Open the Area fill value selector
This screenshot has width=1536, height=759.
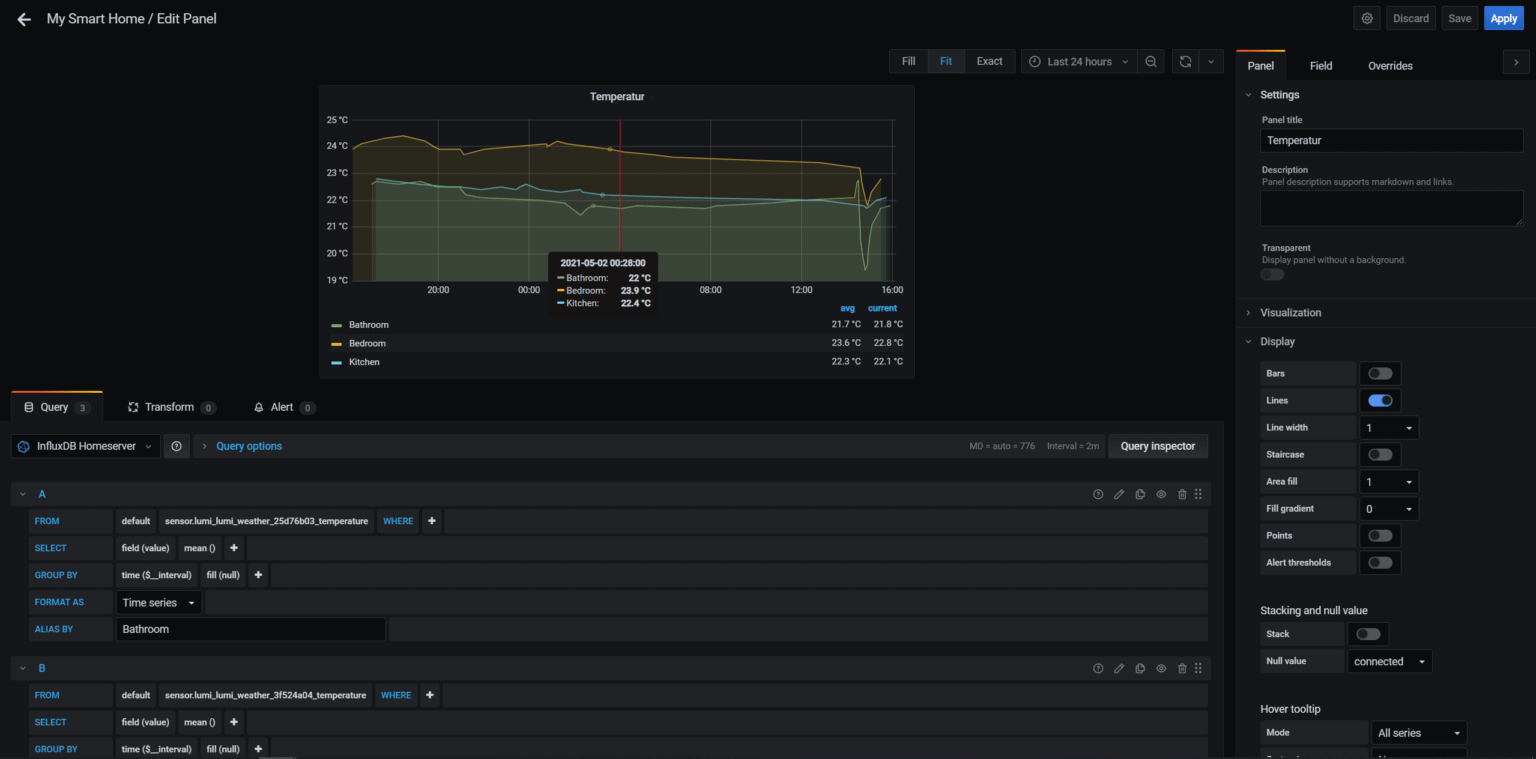1389,481
